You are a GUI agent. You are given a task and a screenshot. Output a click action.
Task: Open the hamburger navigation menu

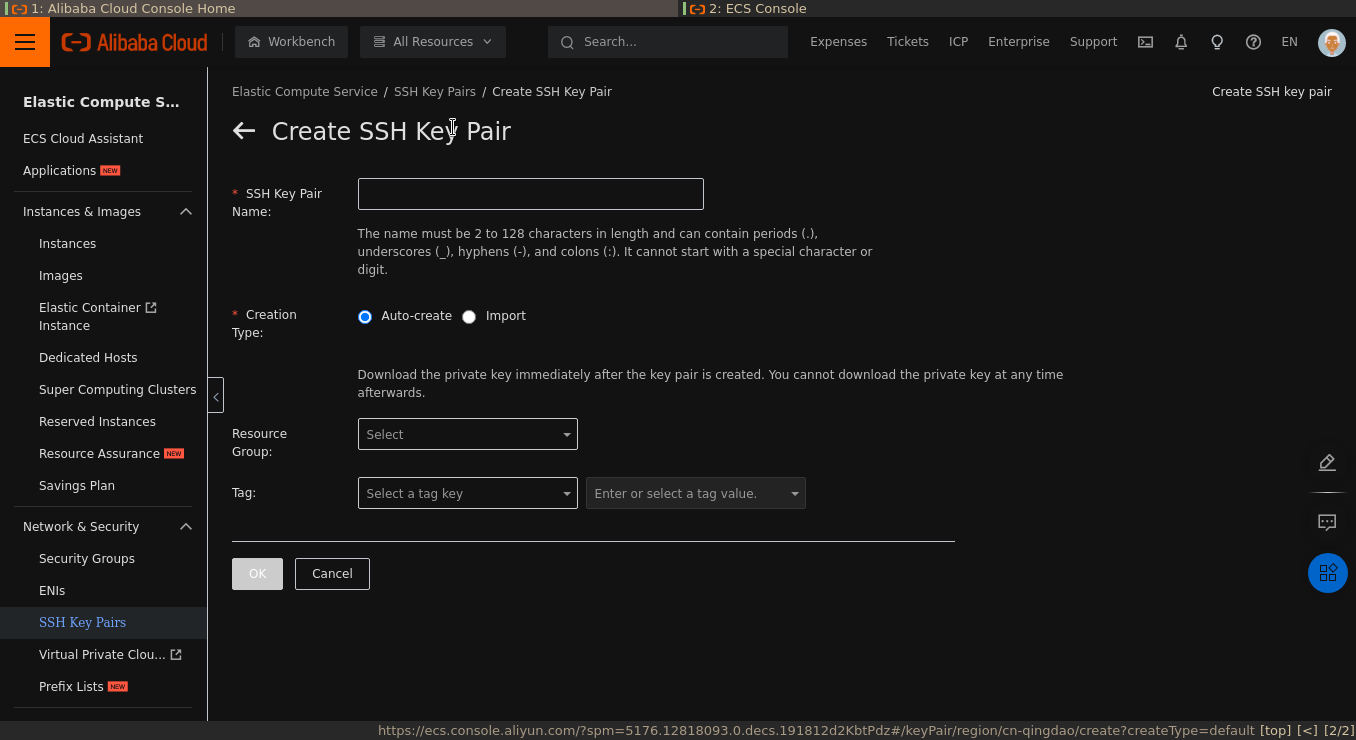coord(25,42)
